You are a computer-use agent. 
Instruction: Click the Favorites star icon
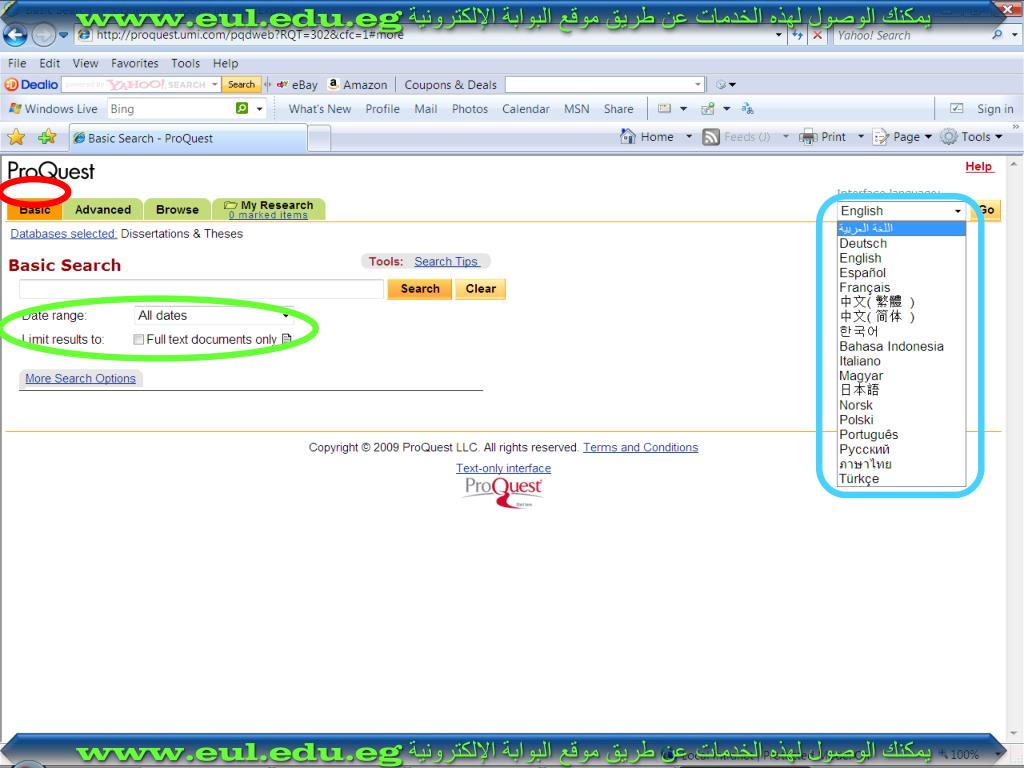[x=16, y=137]
